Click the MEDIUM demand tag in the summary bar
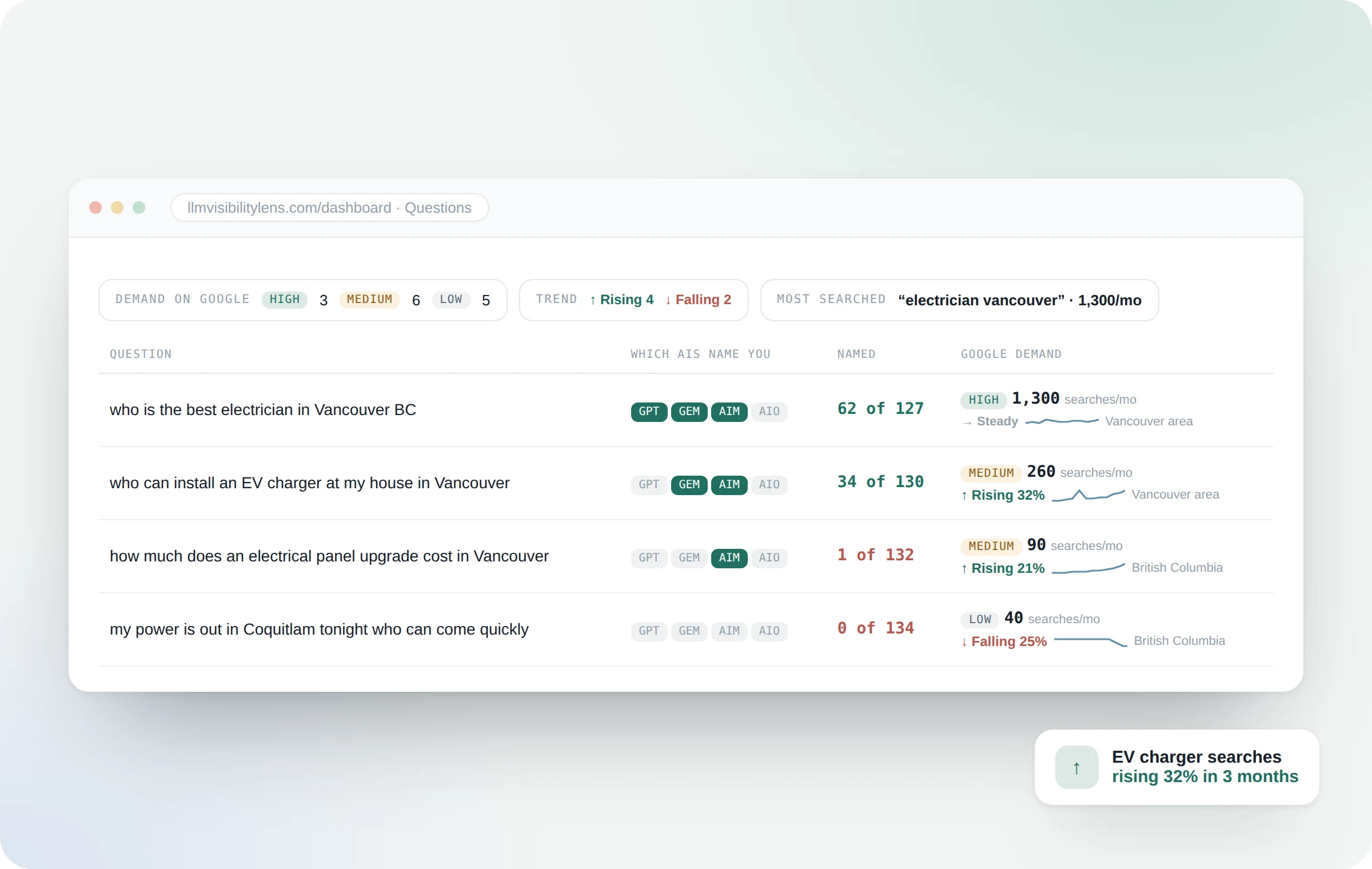Image resolution: width=1372 pixels, height=869 pixels. 369,300
